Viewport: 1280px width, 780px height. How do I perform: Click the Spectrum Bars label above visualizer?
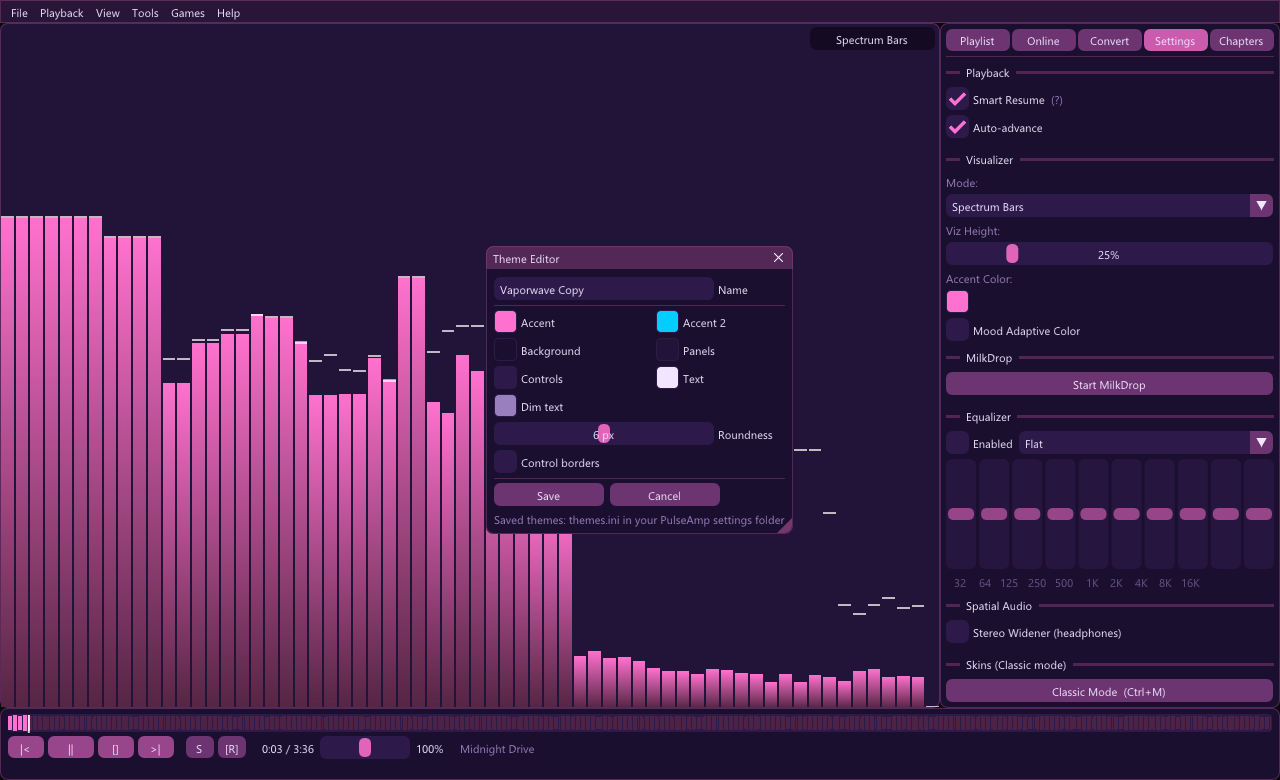[872, 40]
